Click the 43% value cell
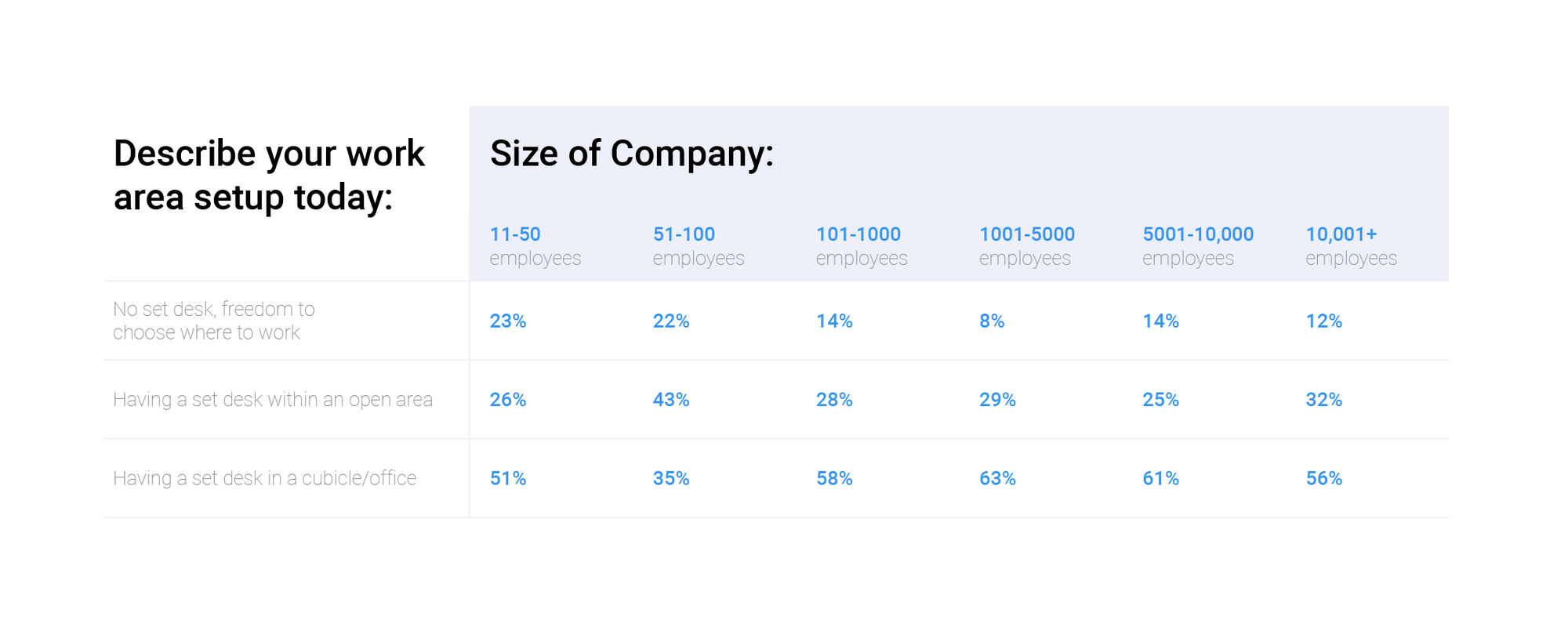The image size is (1568, 624). [671, 400]
